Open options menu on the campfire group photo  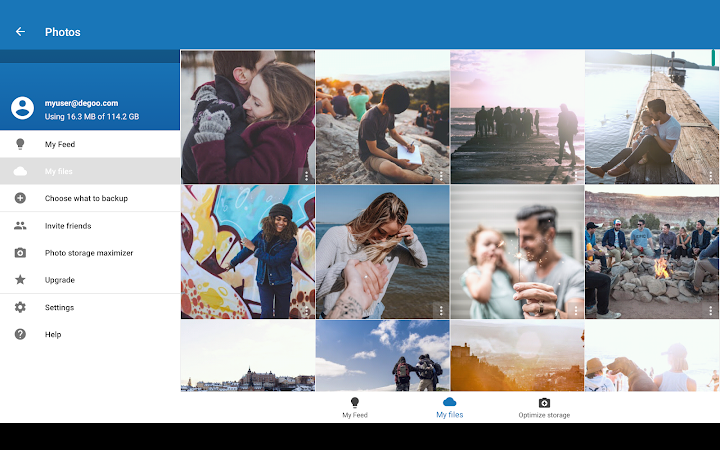point(710,311)
